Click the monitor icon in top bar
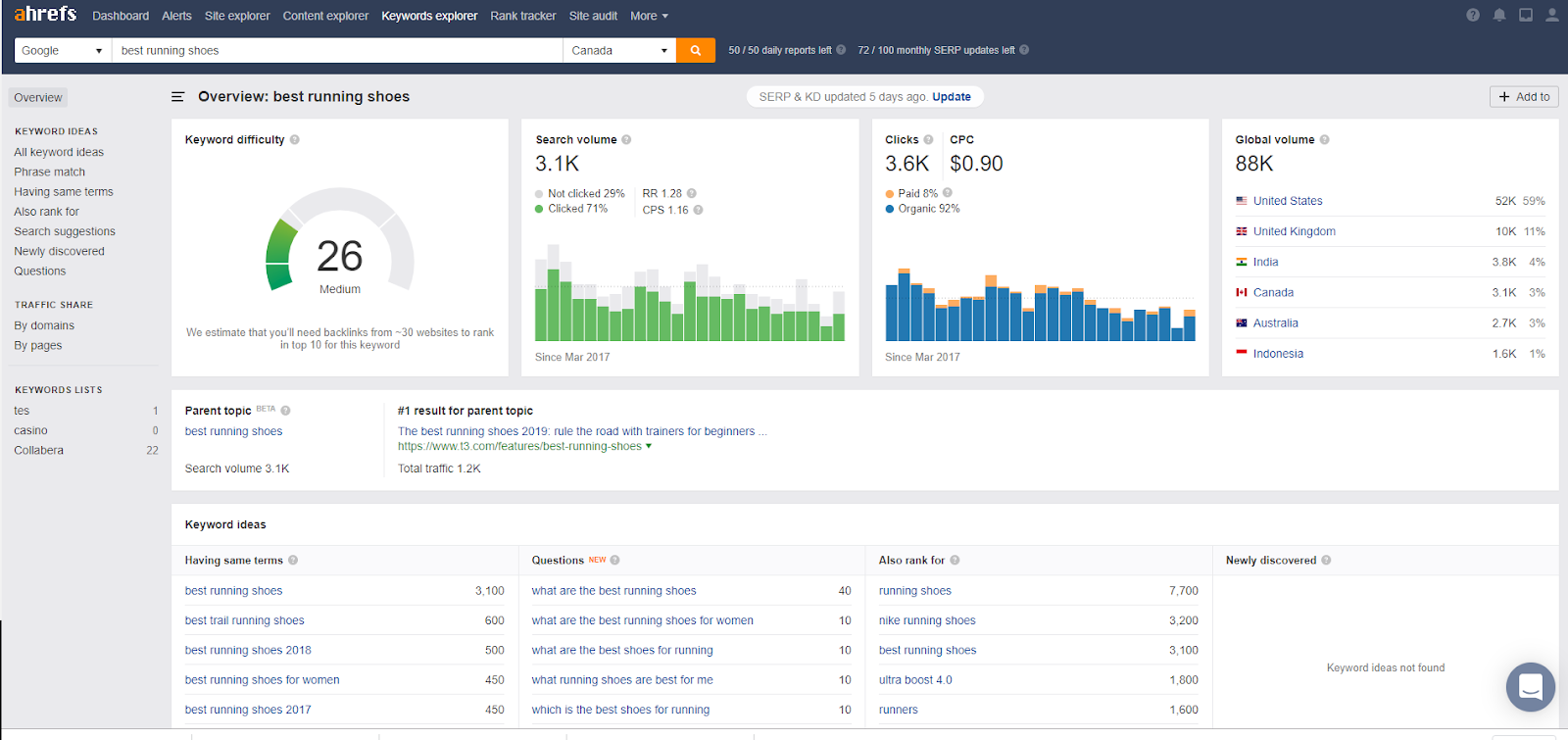 (x=1526, y=15)
